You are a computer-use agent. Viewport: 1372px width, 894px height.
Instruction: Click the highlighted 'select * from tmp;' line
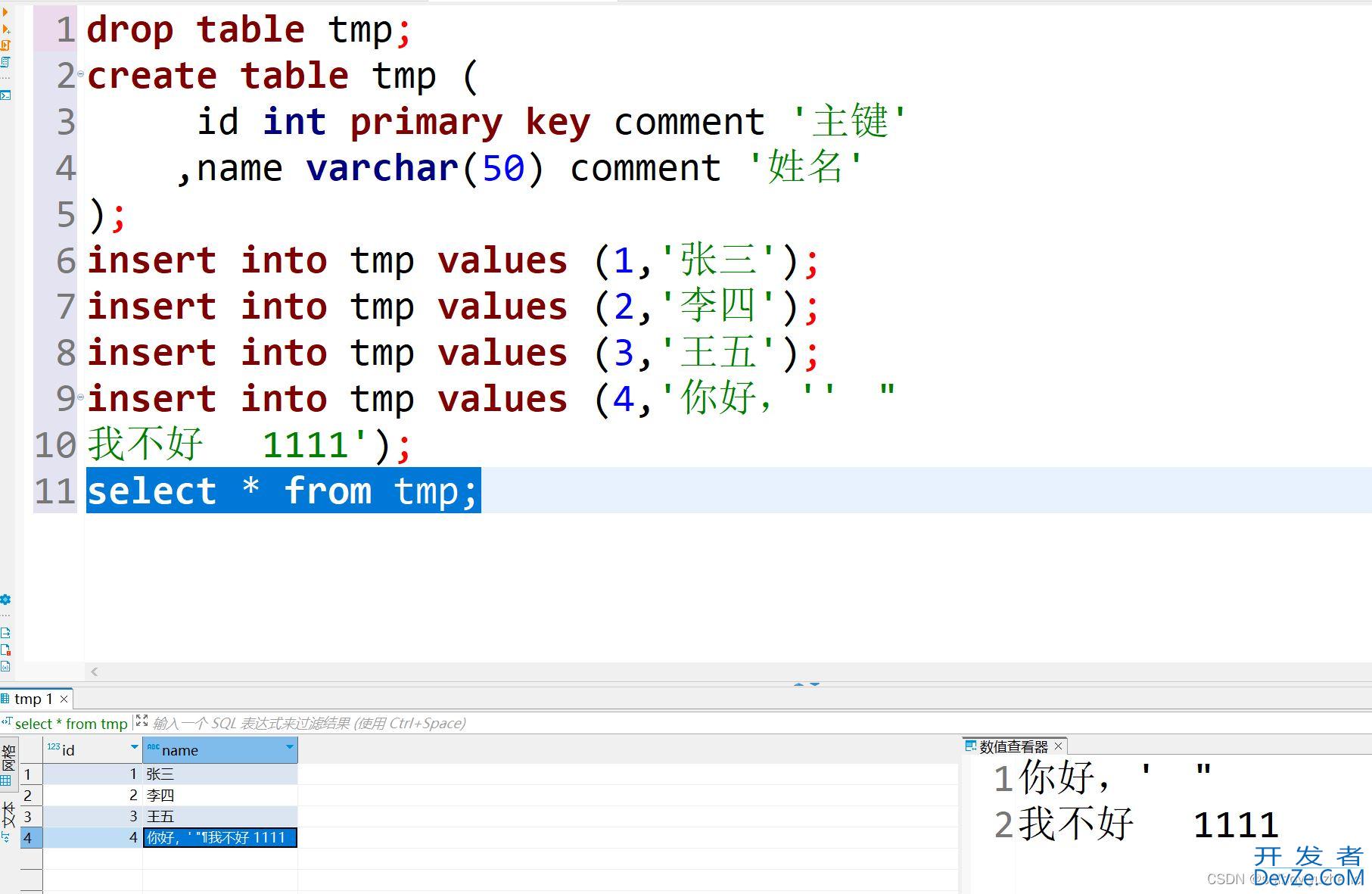(283, 491)
